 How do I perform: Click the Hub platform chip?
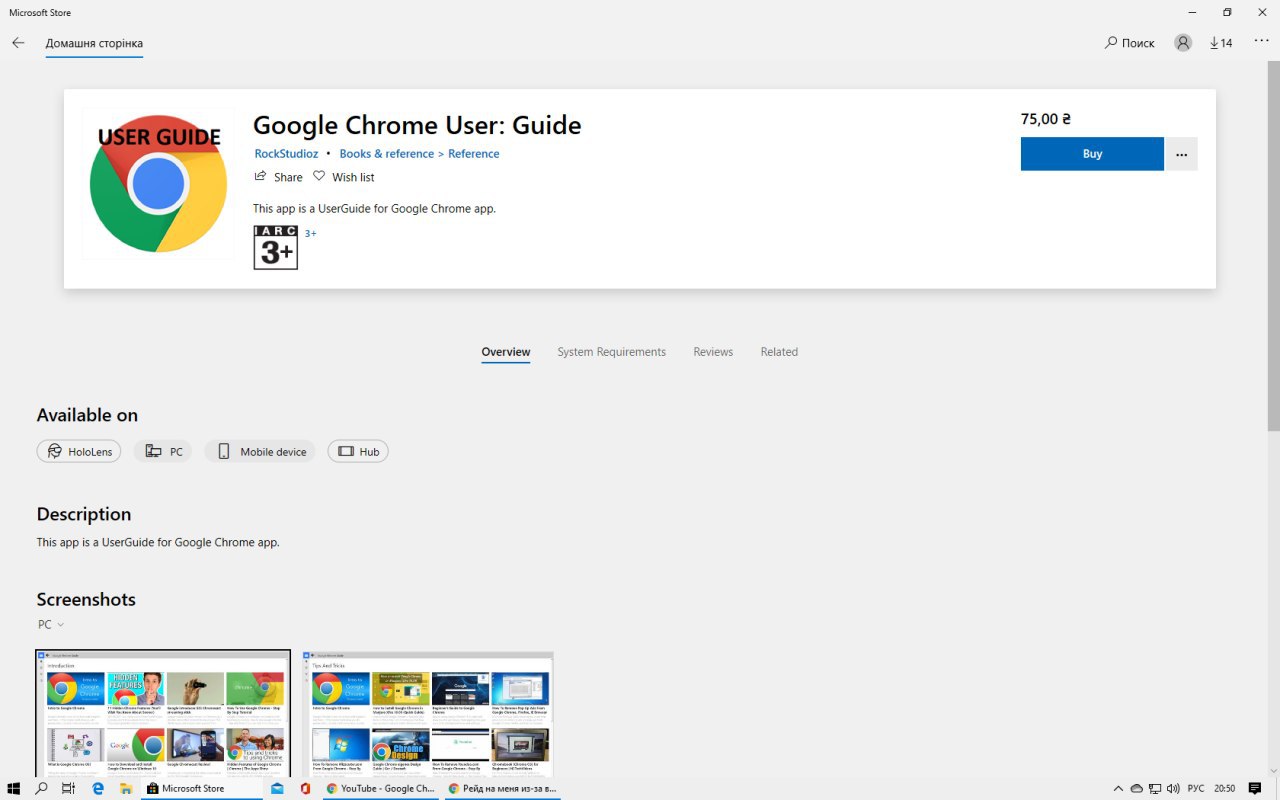coord(358,451)
